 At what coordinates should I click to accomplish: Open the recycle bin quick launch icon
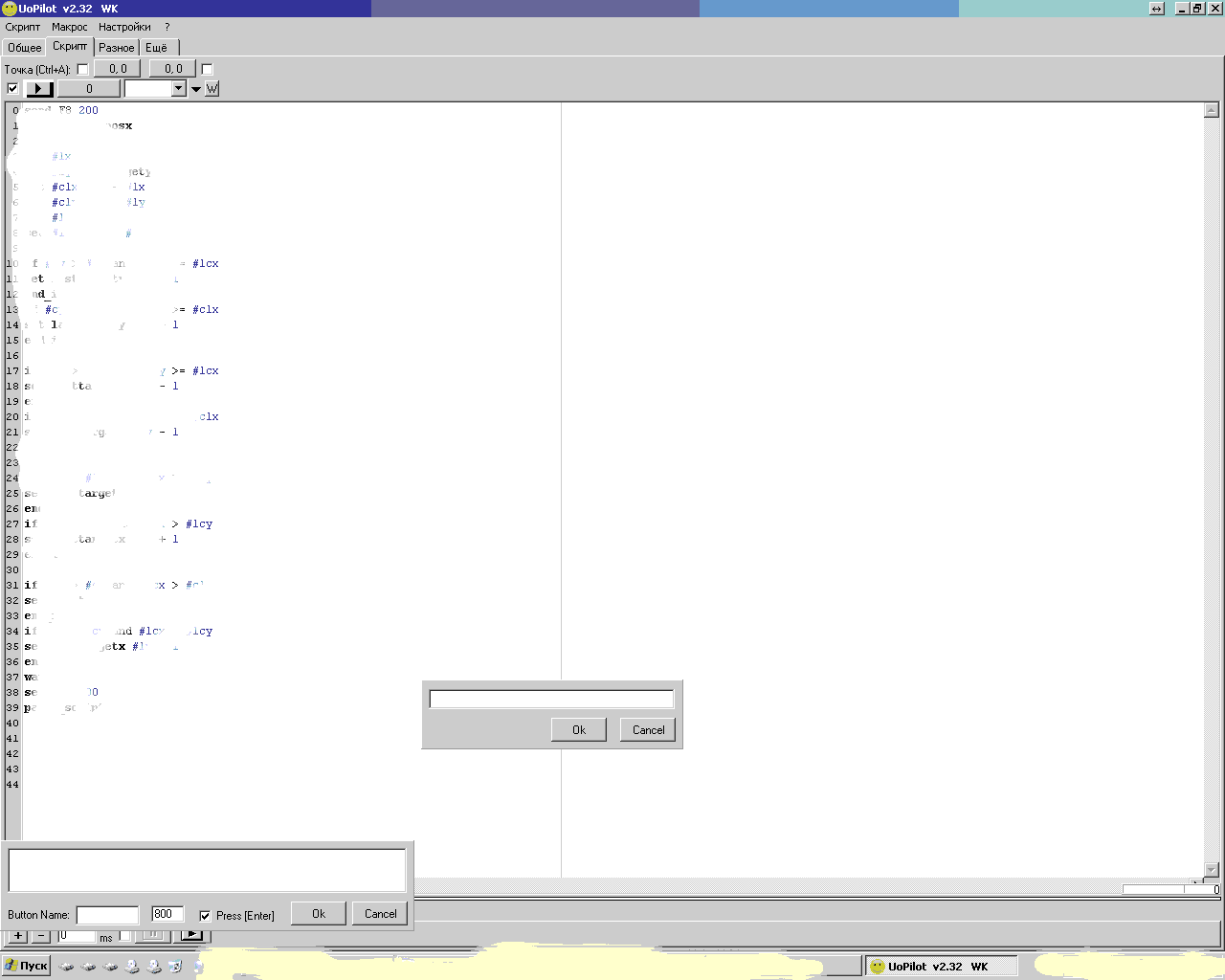[x=175, y=967]
